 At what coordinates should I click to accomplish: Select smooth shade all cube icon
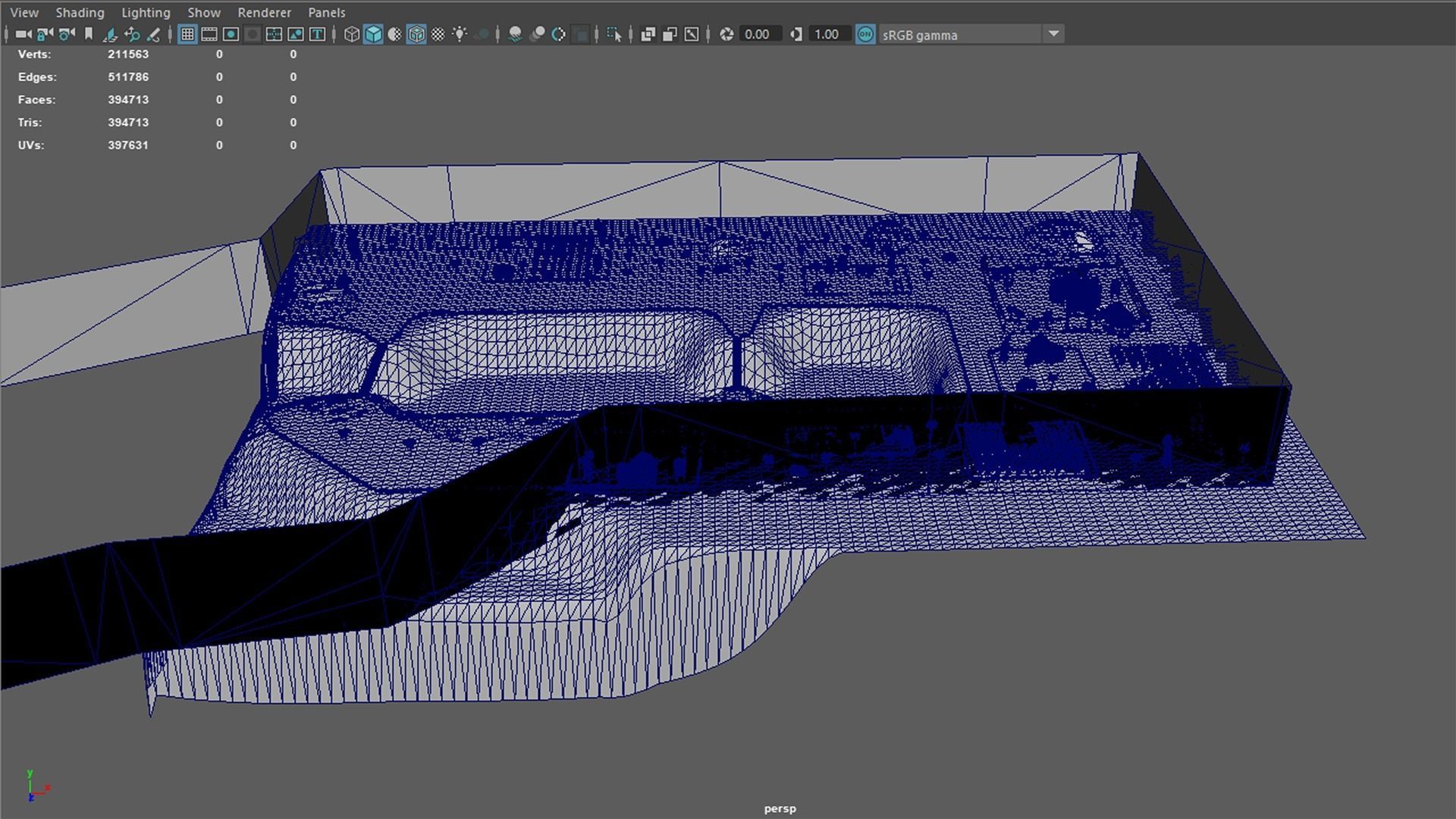(373, 34)
